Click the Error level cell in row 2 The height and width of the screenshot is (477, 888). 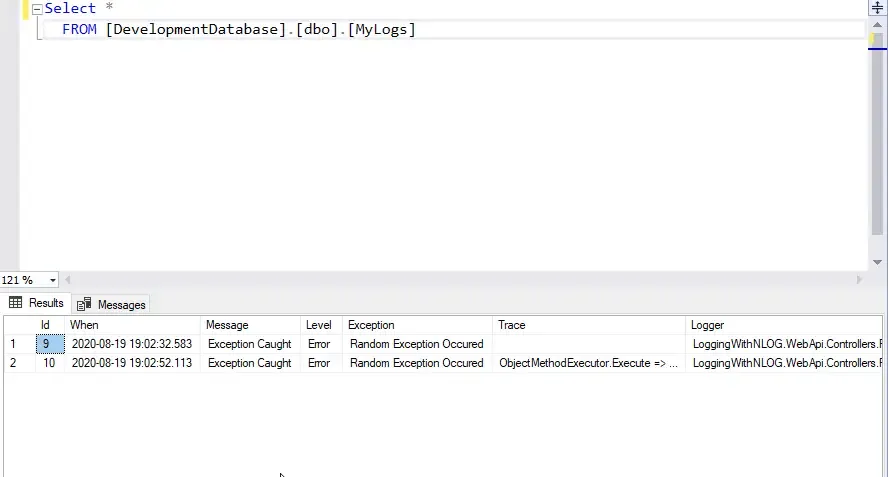point(321,363)
